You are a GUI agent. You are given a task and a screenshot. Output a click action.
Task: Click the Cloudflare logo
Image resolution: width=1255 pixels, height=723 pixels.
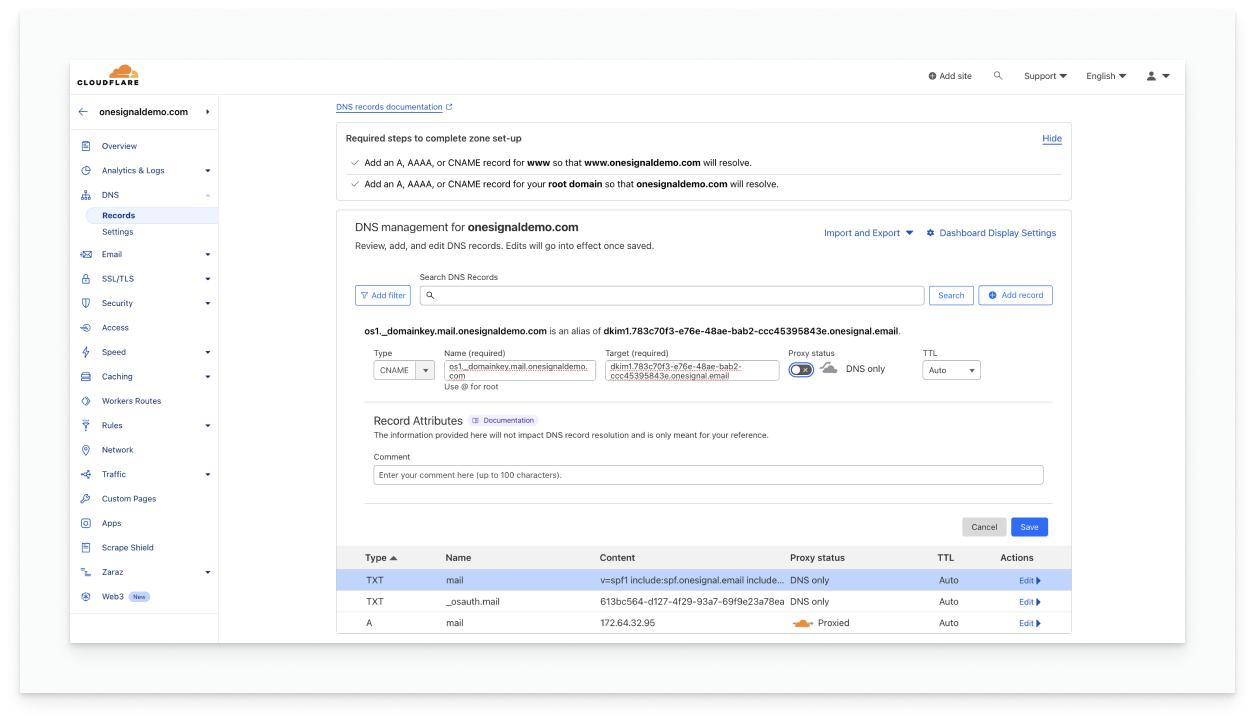(x=109, y=75)
